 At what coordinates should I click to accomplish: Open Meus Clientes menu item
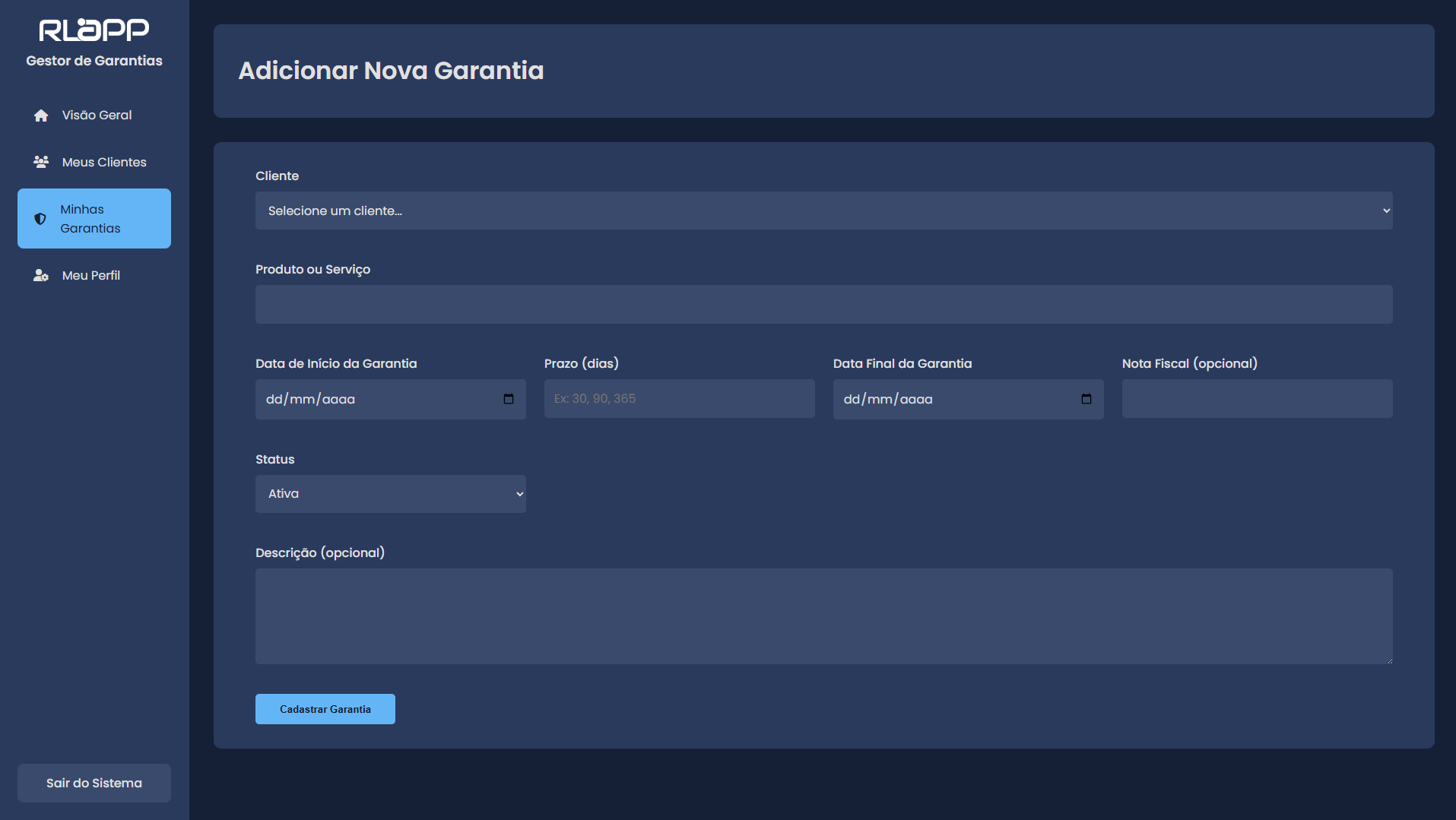104,162
